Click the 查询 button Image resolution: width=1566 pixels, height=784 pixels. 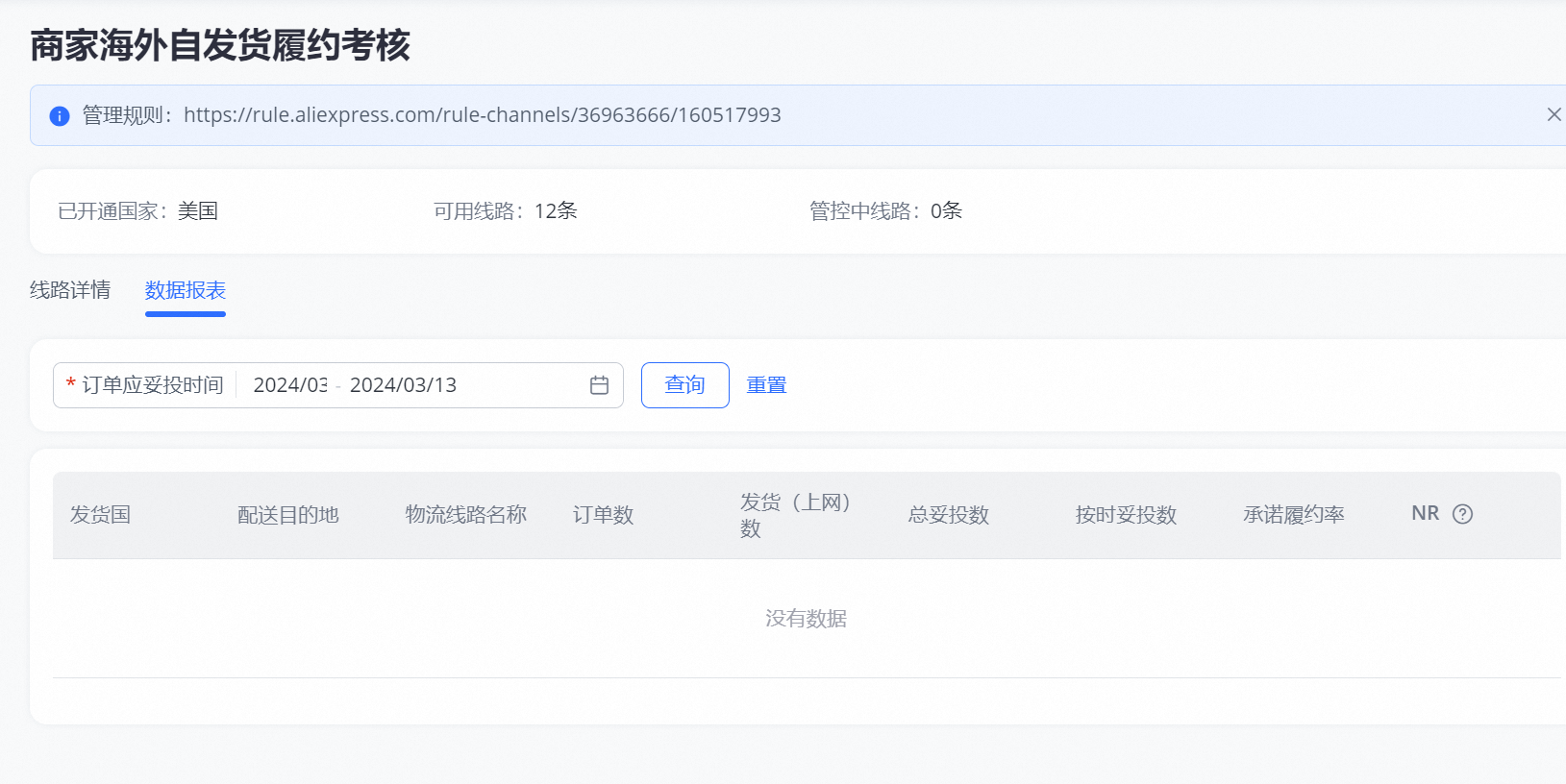click(685, 385)
